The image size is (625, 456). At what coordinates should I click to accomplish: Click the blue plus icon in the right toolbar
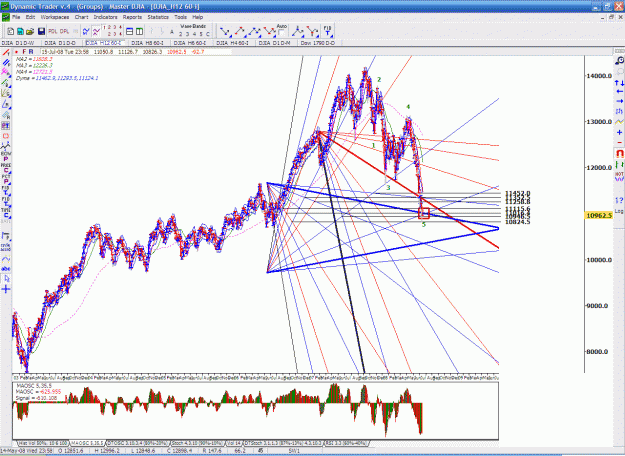pos(619,132)
